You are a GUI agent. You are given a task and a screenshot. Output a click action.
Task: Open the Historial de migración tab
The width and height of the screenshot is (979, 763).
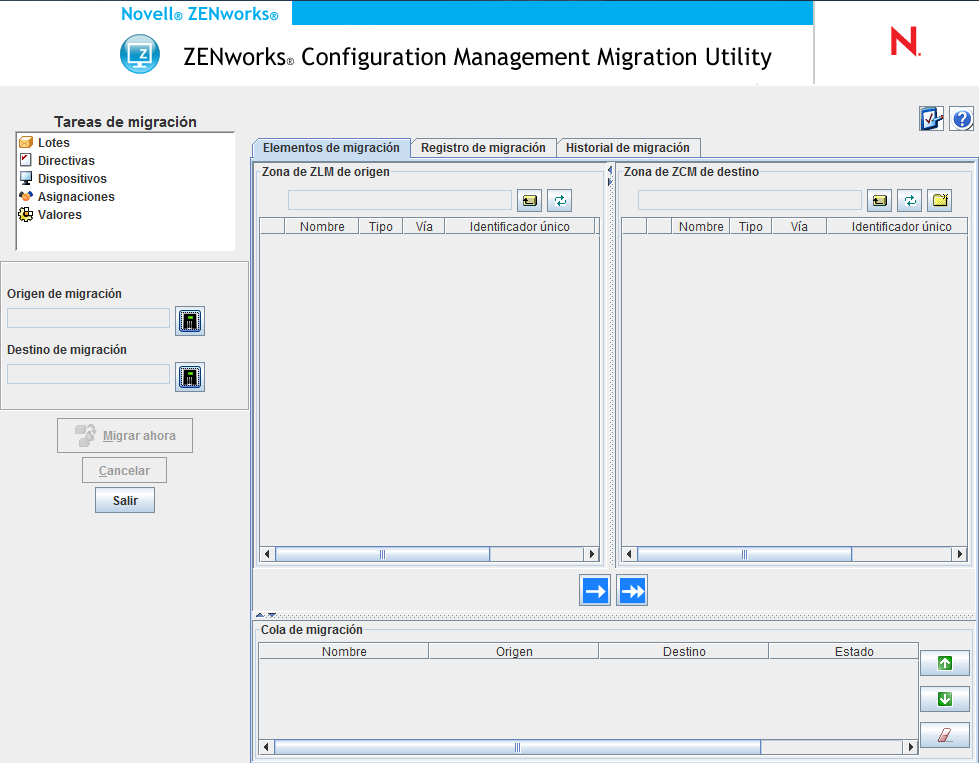point(628,147)
